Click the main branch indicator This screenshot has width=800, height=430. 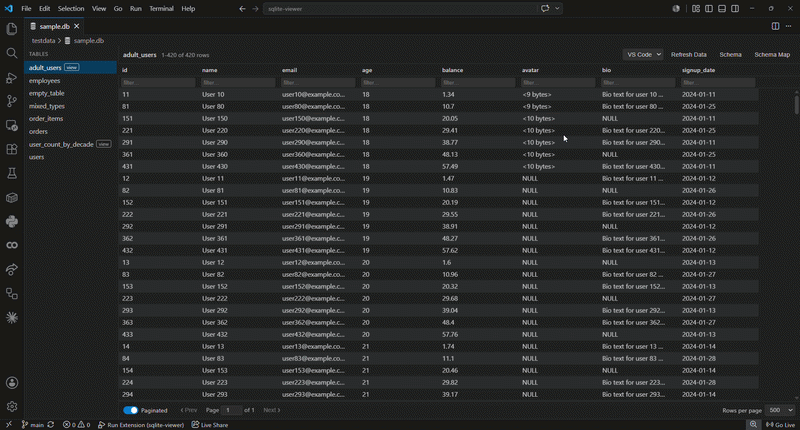pos(33,425)
